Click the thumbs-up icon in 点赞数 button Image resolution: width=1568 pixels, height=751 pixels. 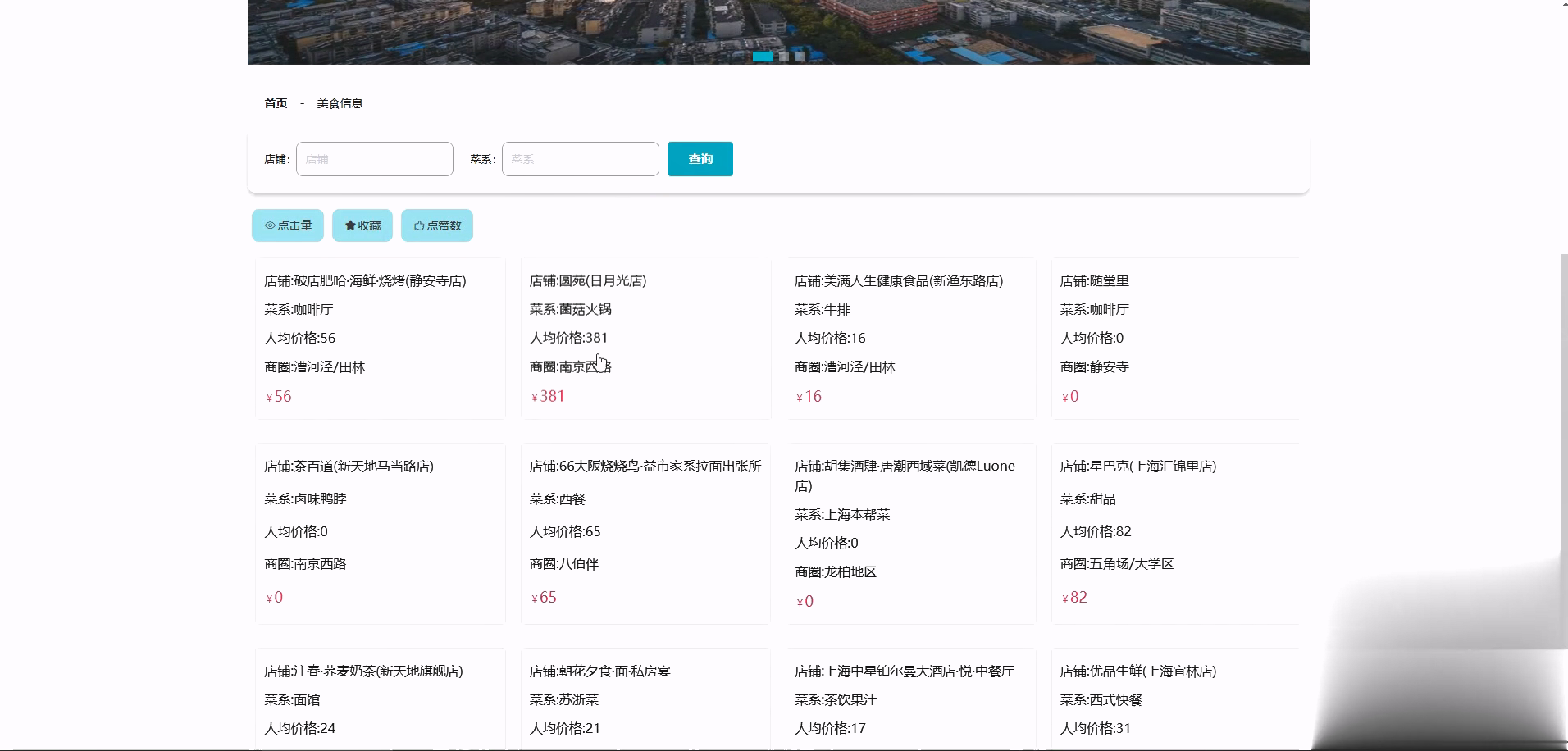pyautogui.click(x=419, y=225)
